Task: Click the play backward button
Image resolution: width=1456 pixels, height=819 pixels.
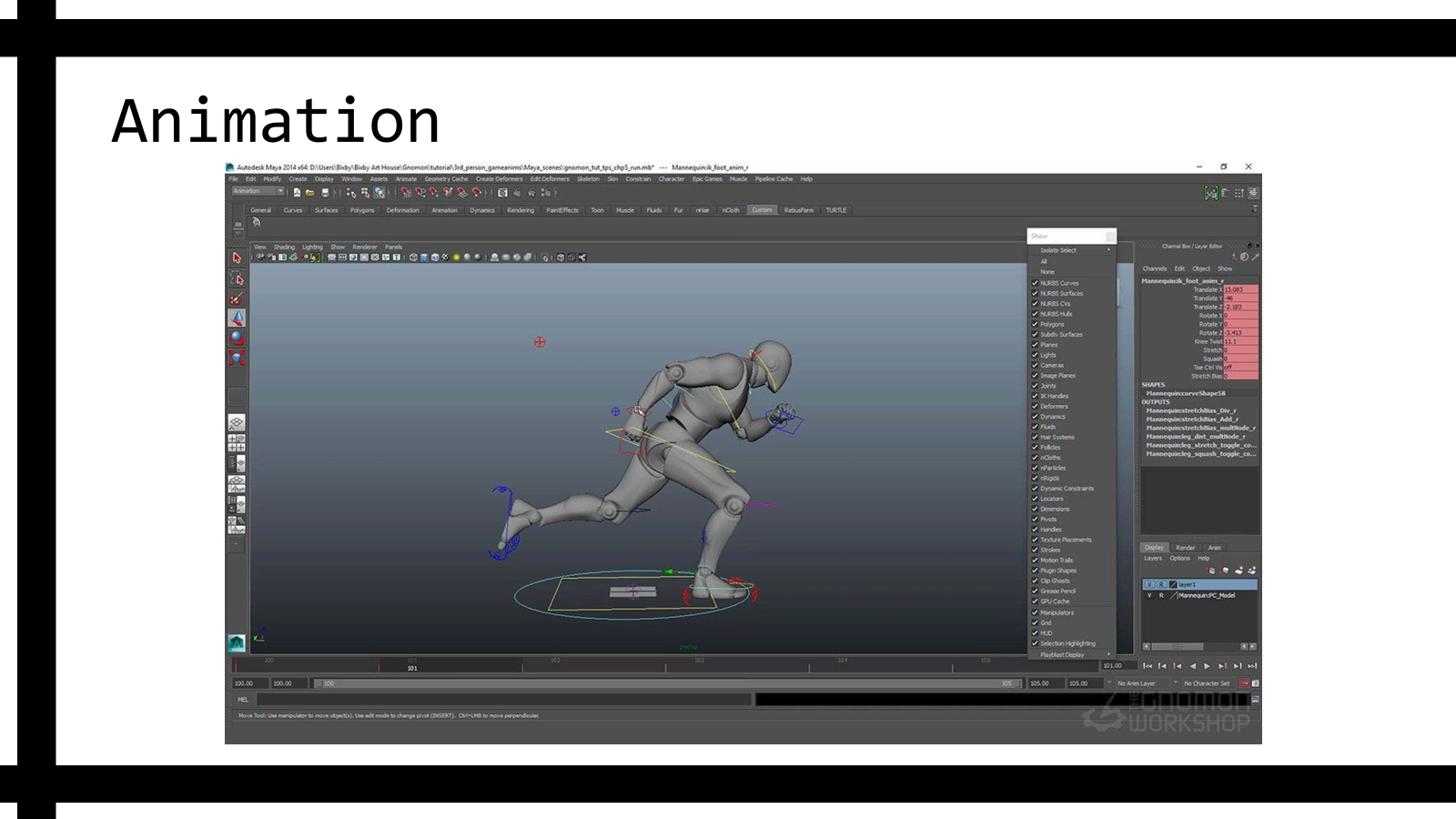Action: pos(1192,666)
